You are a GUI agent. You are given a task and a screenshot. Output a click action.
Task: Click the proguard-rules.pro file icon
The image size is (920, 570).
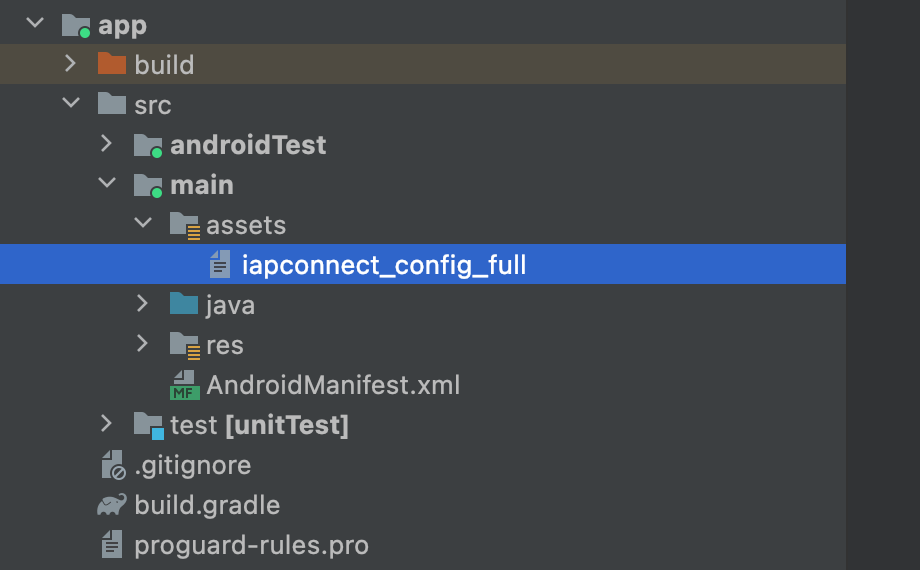click(x=112, y=545)
